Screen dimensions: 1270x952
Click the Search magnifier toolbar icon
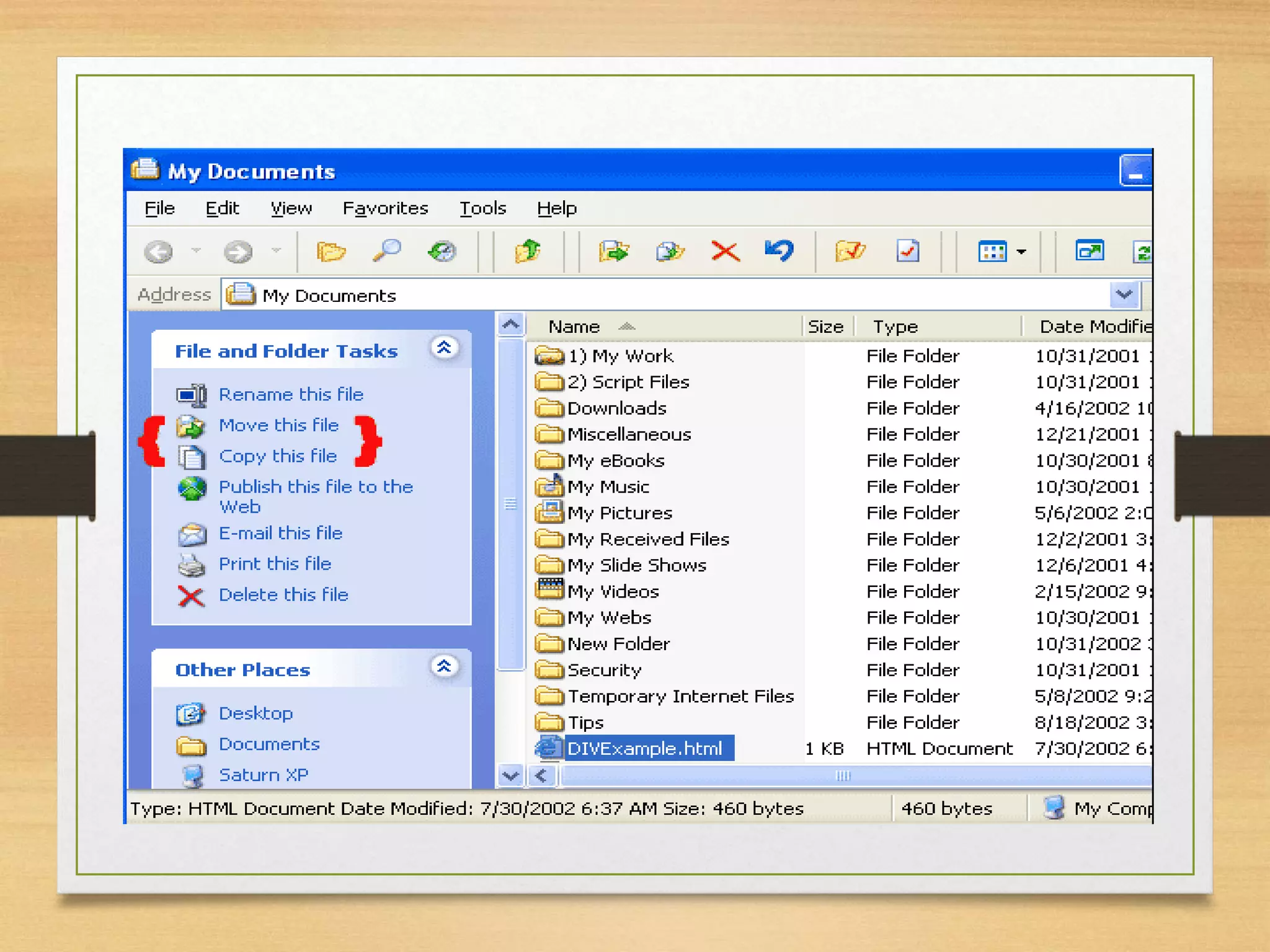[x=387, y=251]
